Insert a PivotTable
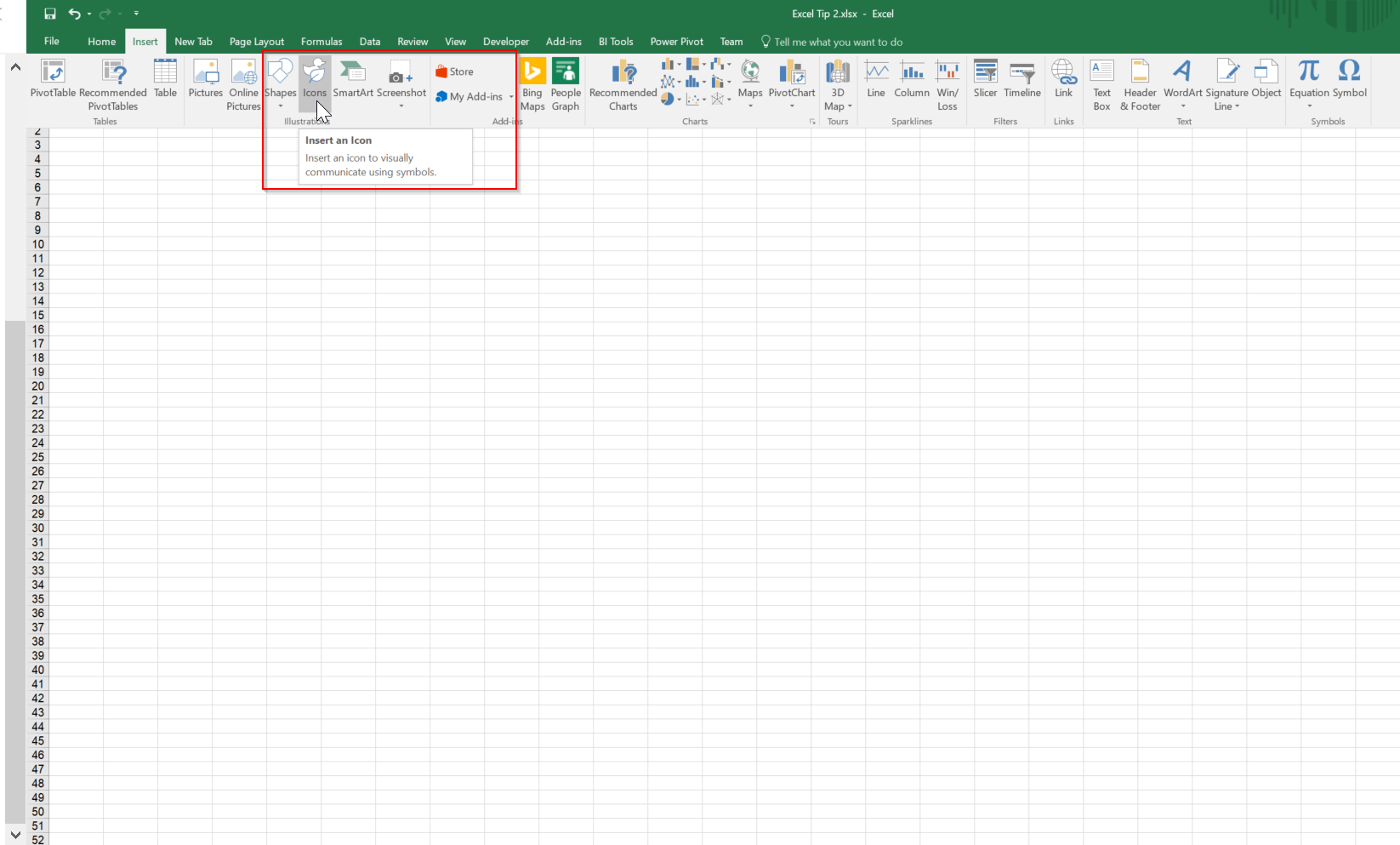1400x845 pixels. point(52,83)
